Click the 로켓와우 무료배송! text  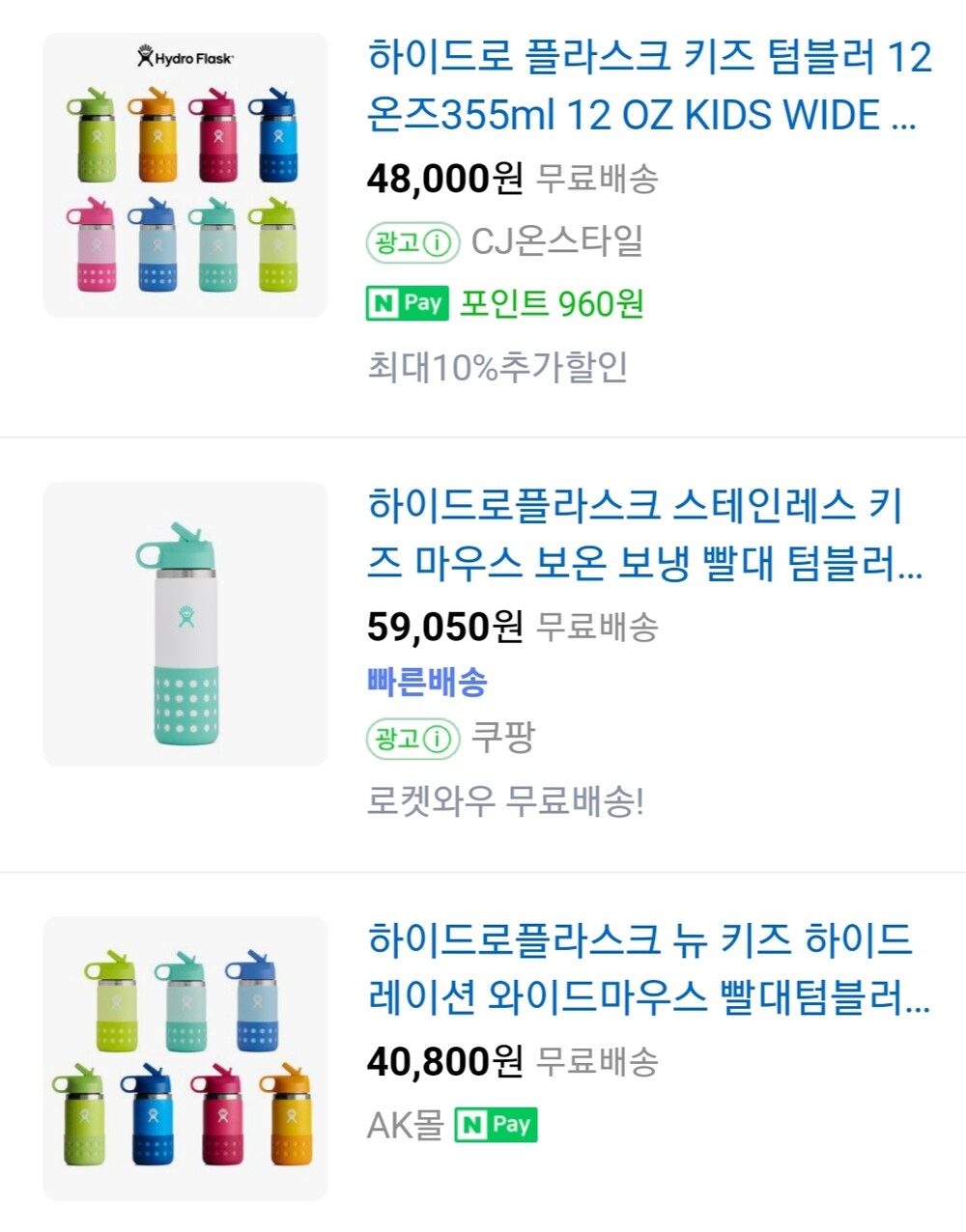click(505, 800)
